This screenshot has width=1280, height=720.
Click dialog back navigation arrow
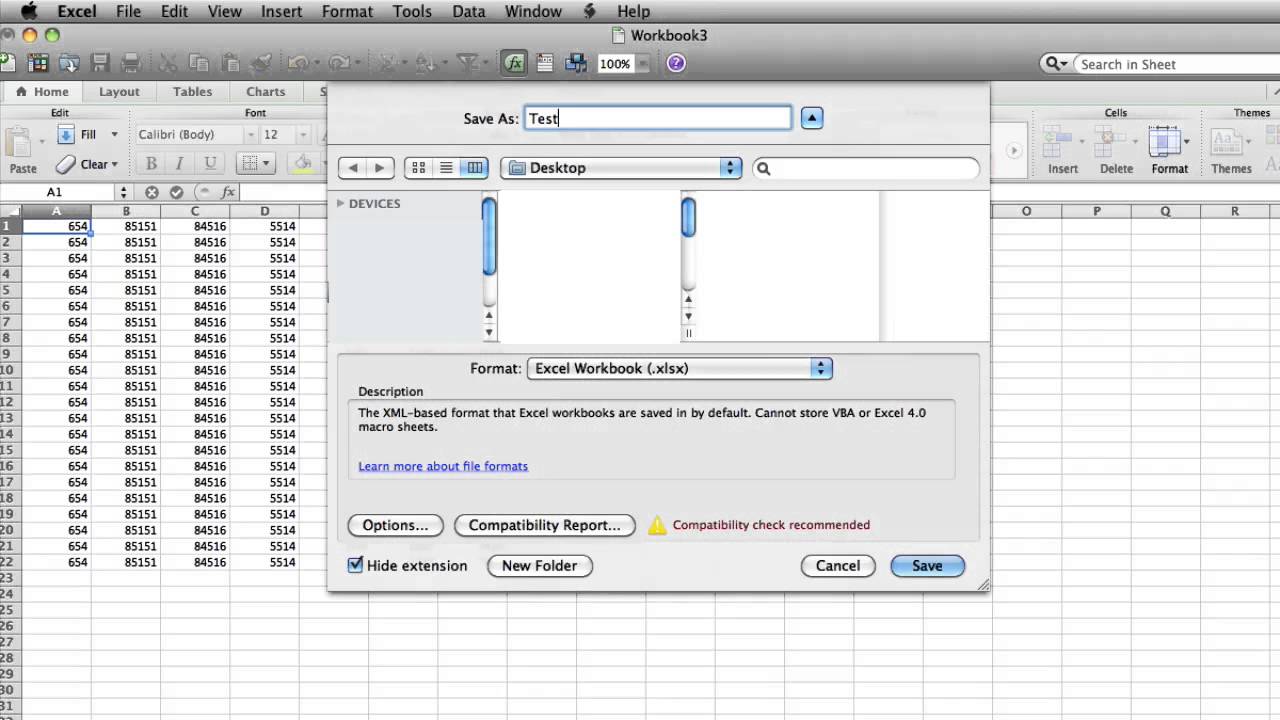pos(353,168)
